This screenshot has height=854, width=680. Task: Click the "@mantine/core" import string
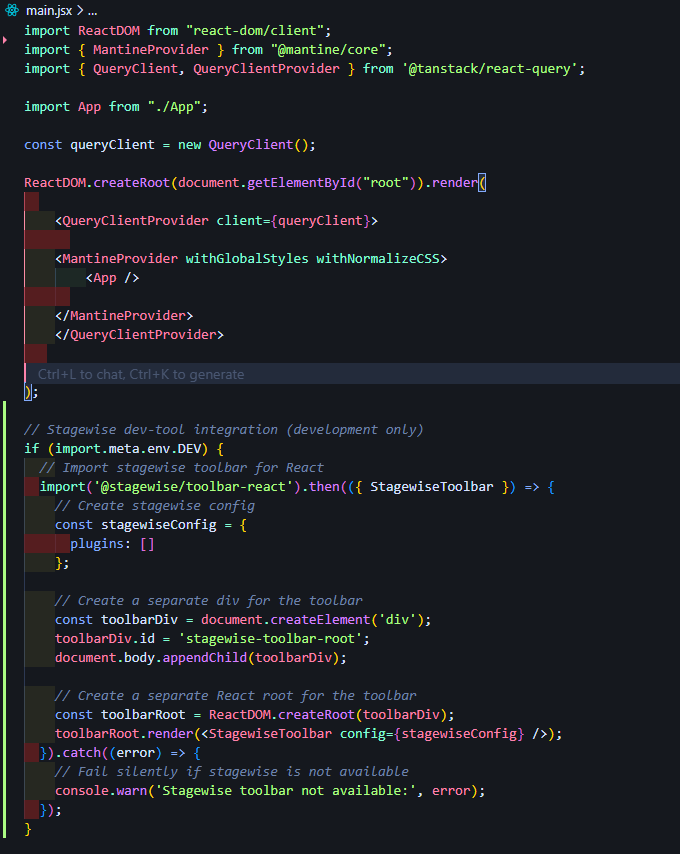[328, 50]
